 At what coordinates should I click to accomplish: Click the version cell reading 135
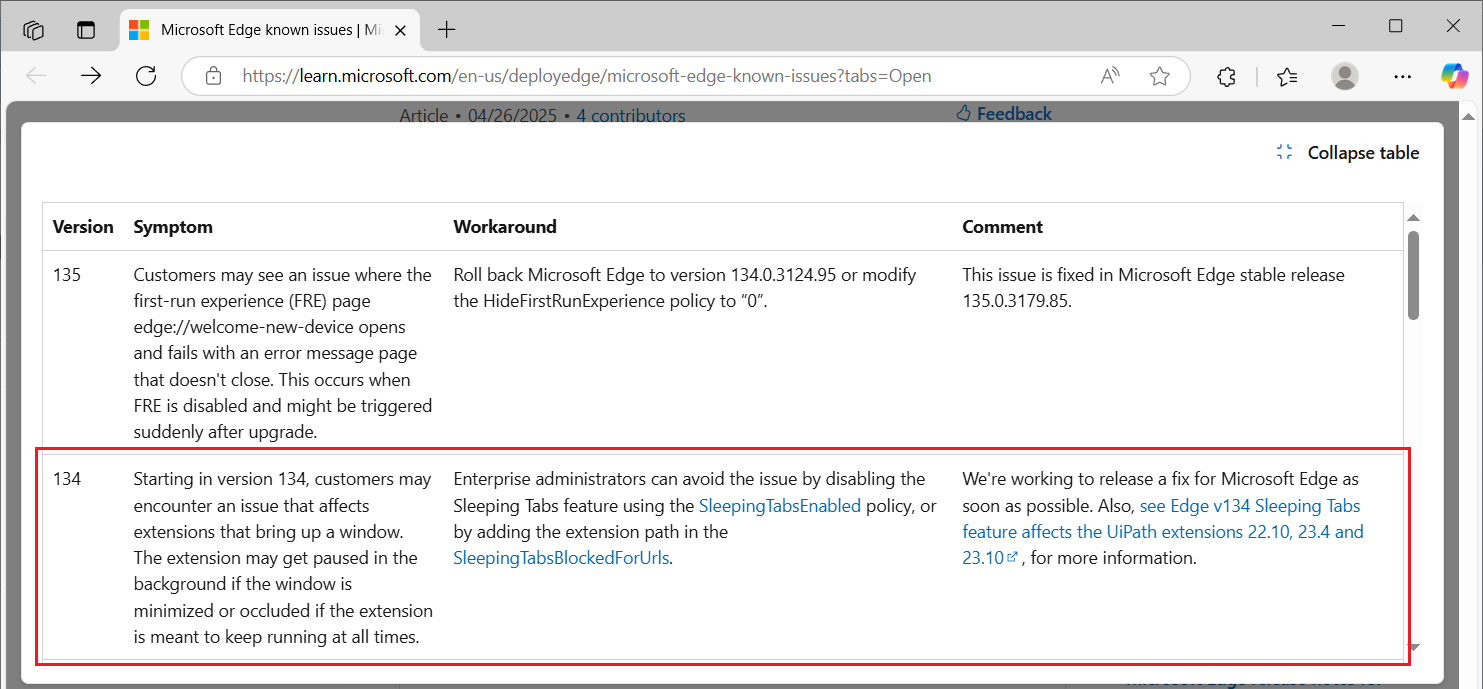pos(67,275)
